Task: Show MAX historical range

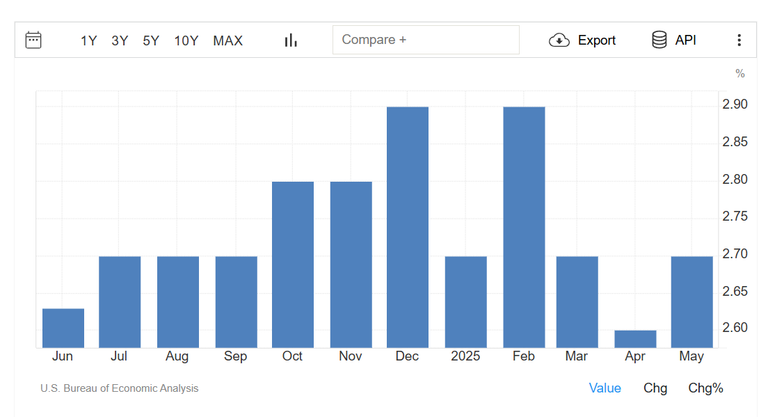Action: pyautogui.click(x=228, y=41)
